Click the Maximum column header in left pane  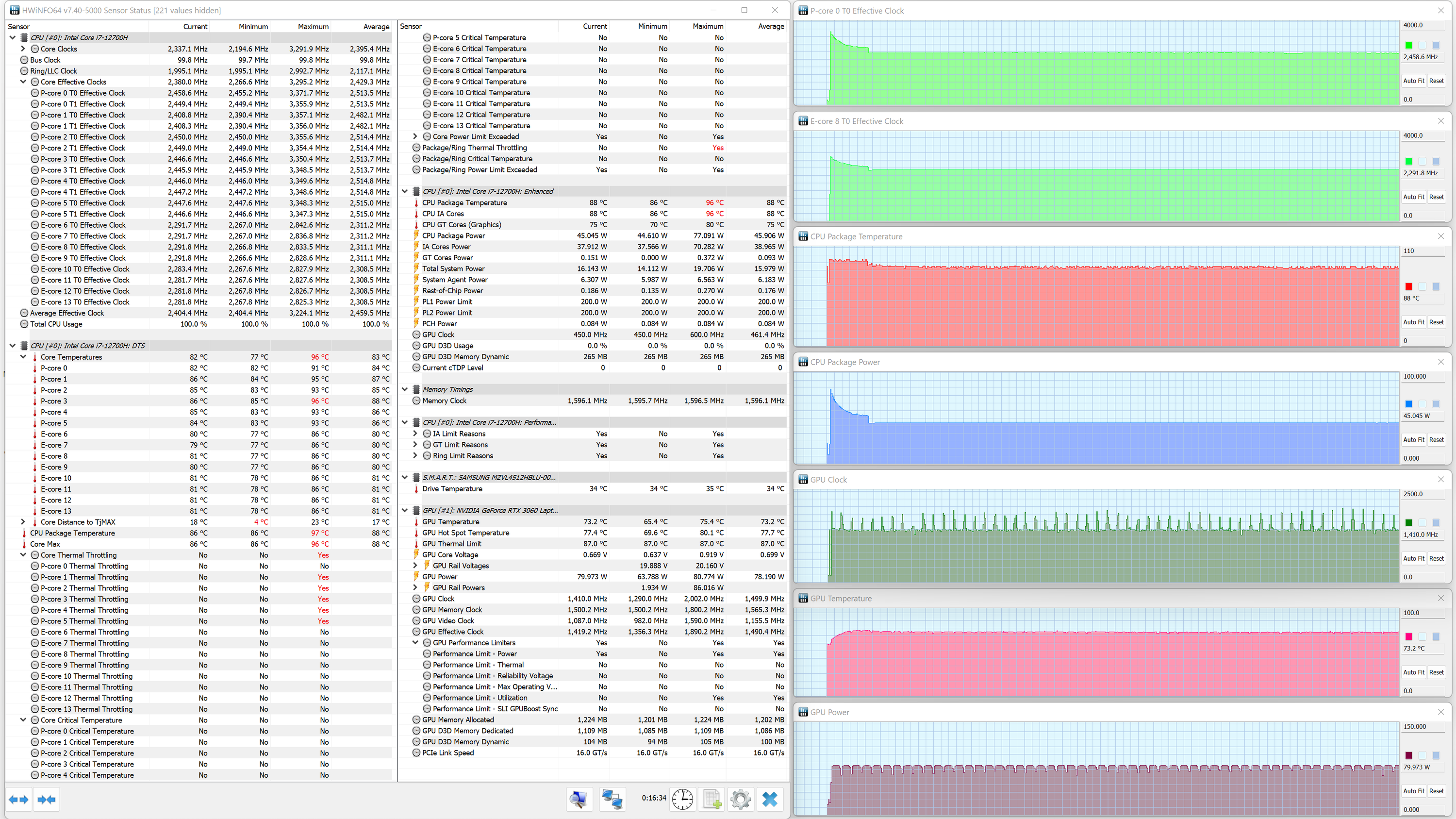point(313,27)
